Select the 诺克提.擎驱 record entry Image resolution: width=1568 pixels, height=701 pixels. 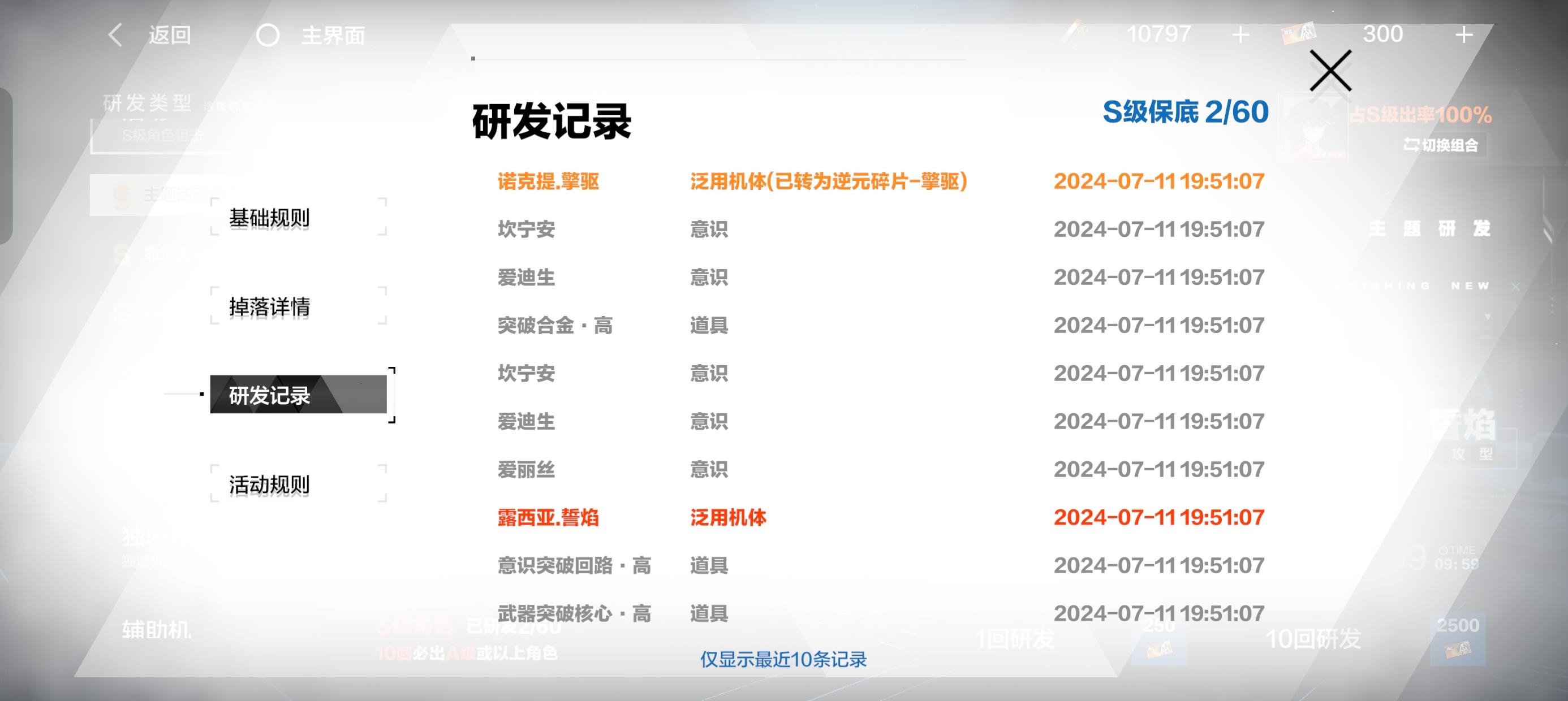click(x=881, y=181)
